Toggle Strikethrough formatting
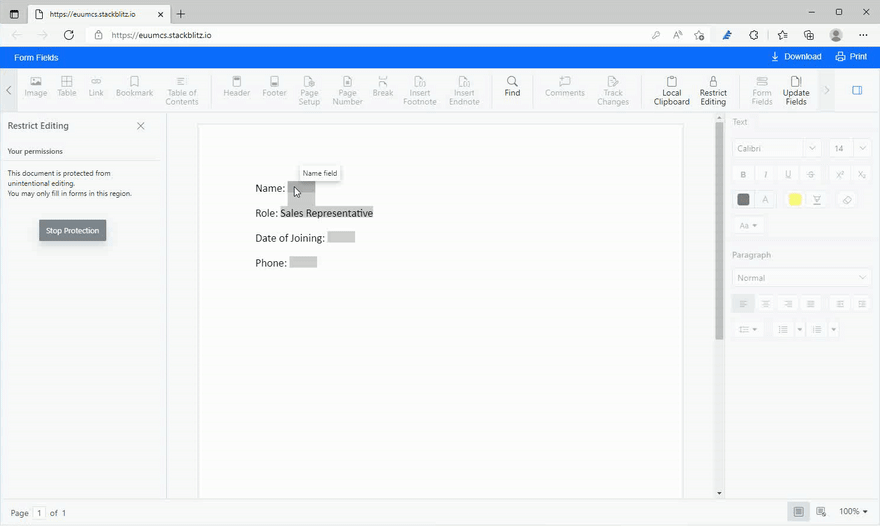Image resolution: width=880 pixels, height=526 pixels. pos(810,175)
